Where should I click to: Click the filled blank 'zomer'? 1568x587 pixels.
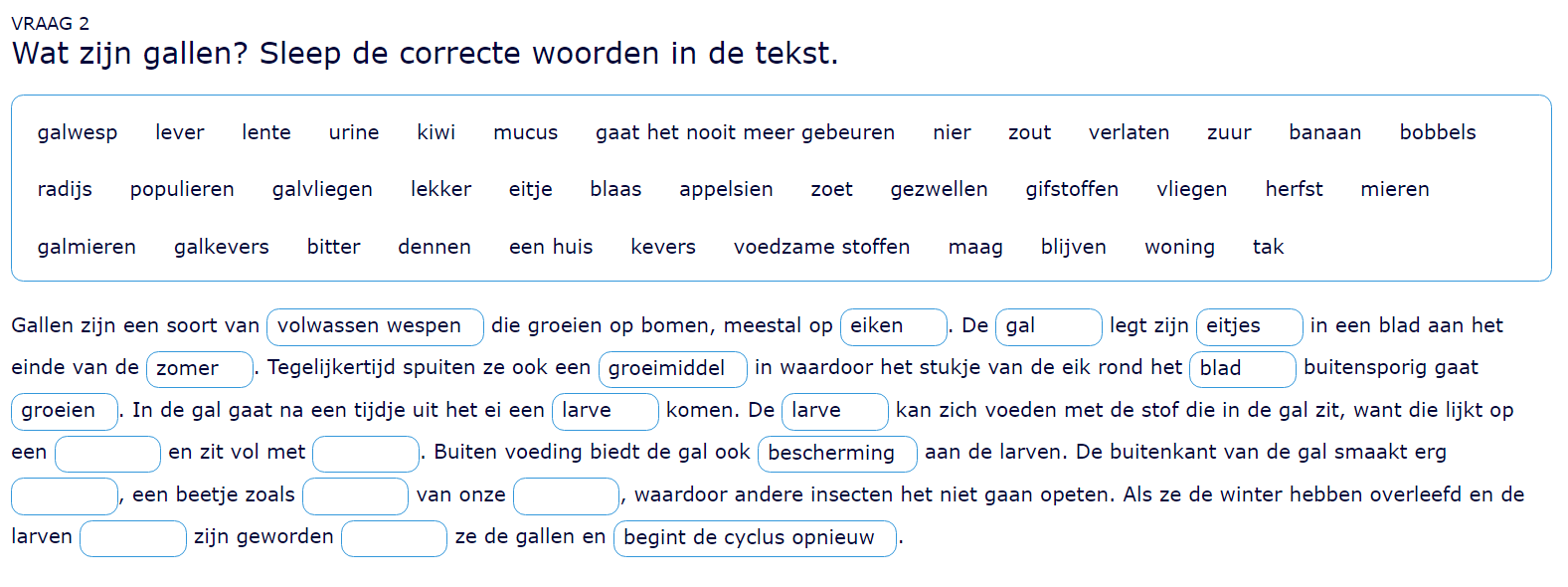(199, 369)
